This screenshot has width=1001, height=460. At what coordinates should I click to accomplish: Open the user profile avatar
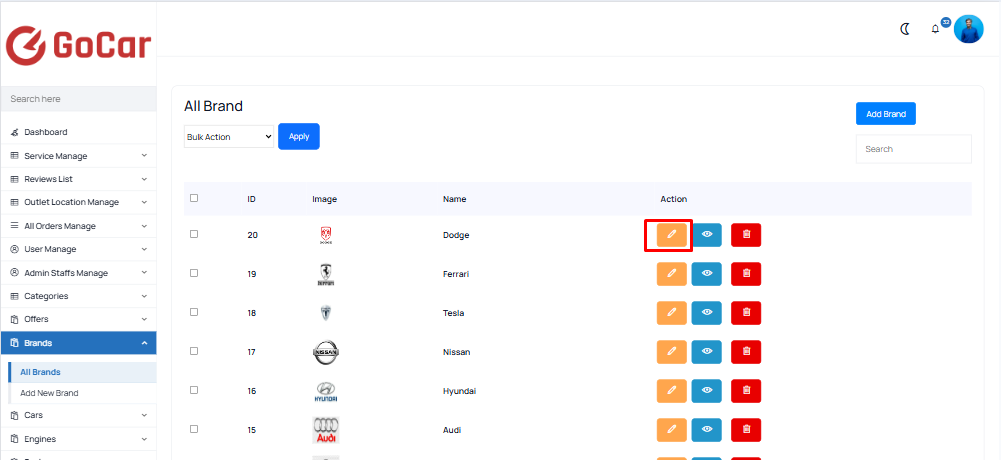(968, 29)
